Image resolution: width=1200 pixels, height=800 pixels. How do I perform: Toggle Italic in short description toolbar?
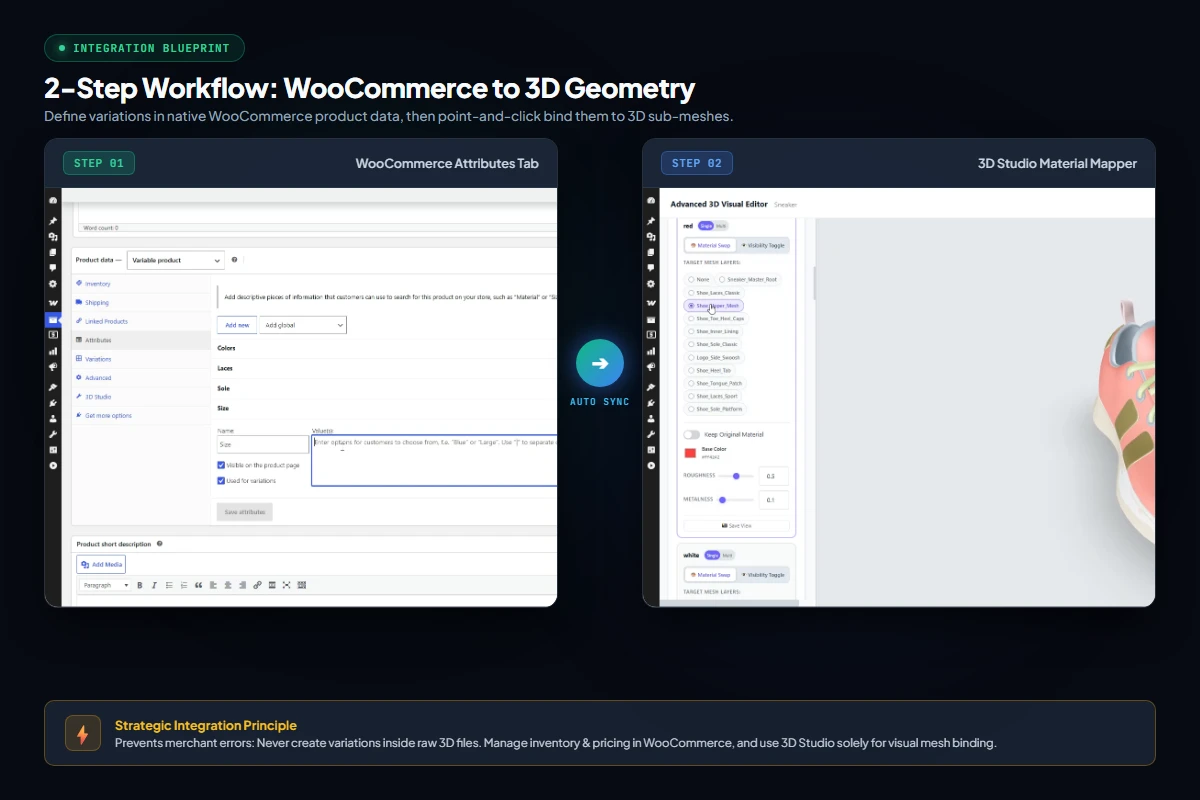(x=154, y=585)
